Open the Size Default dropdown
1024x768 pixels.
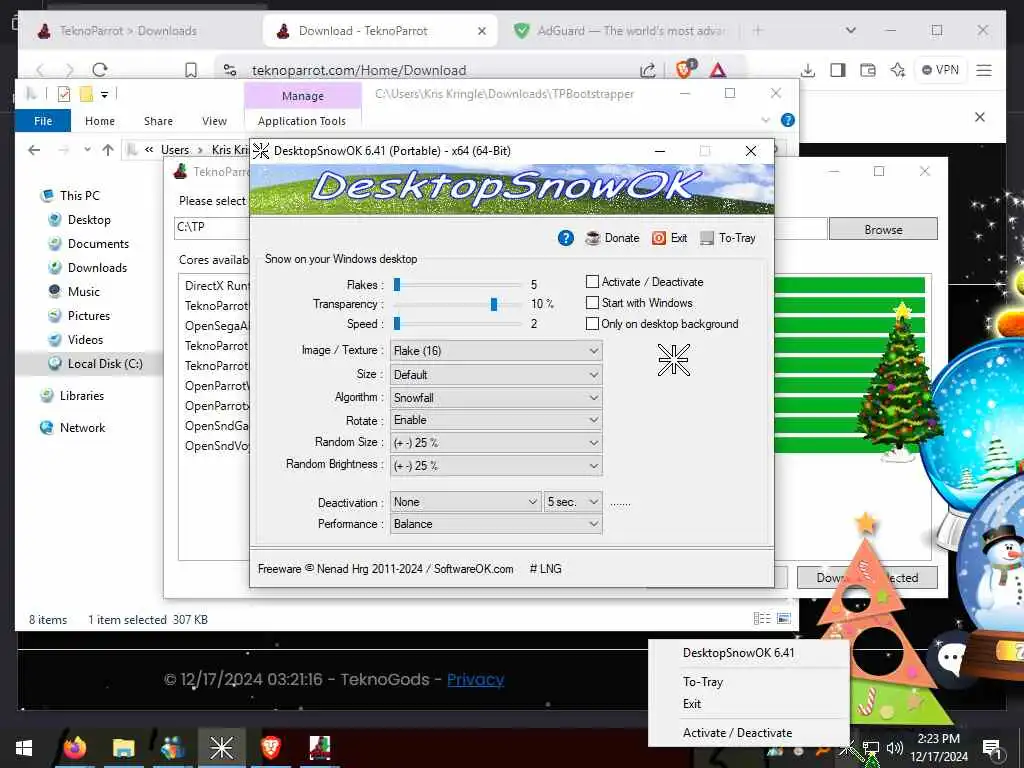click(x=496, y=375)
